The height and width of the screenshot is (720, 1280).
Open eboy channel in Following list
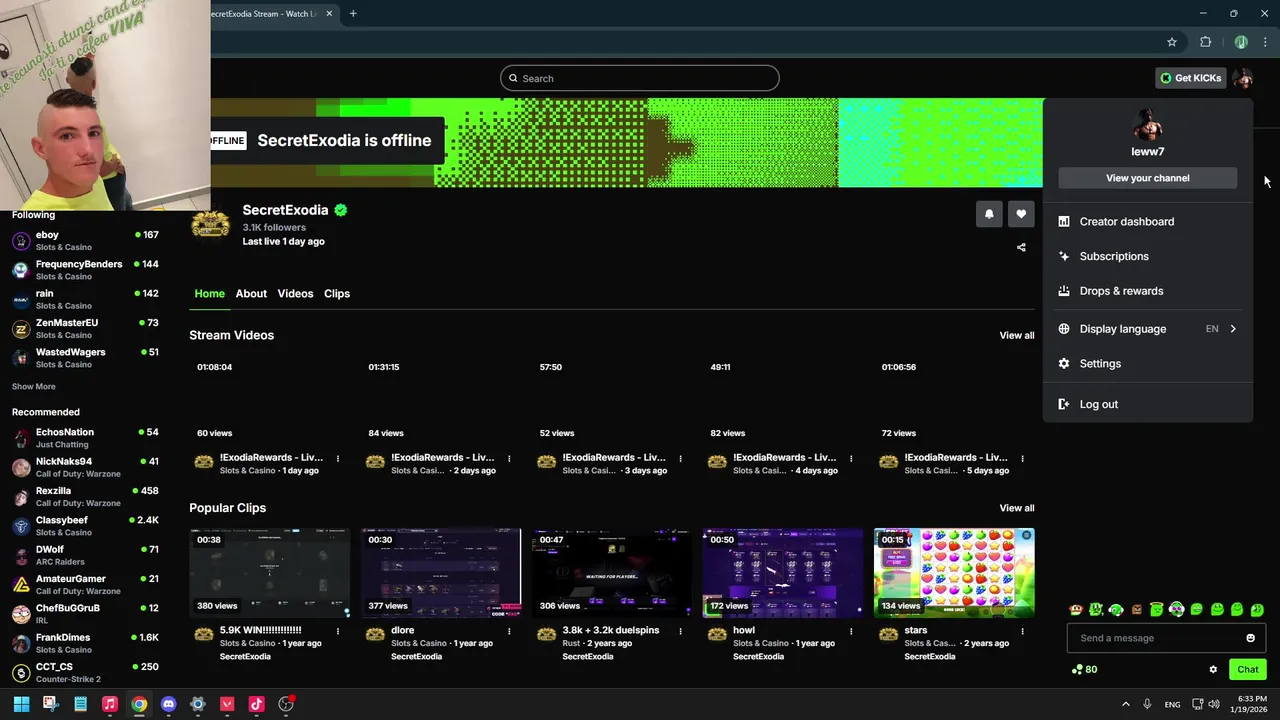pos(85,241)
